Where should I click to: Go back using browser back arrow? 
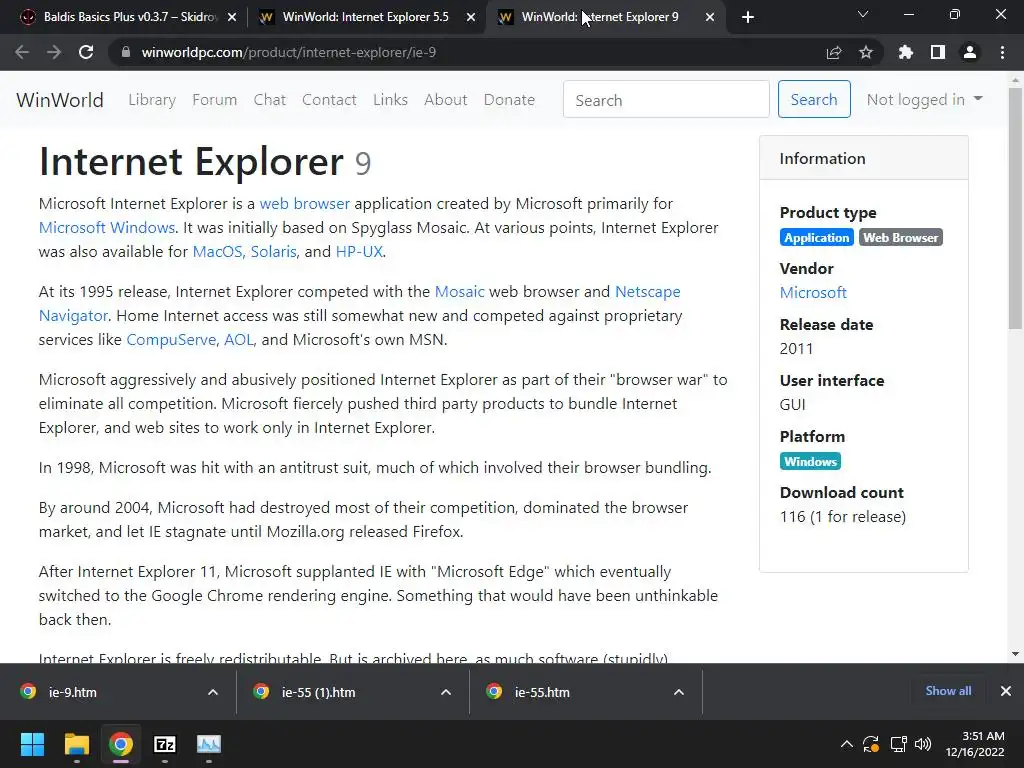coord(22,52)
